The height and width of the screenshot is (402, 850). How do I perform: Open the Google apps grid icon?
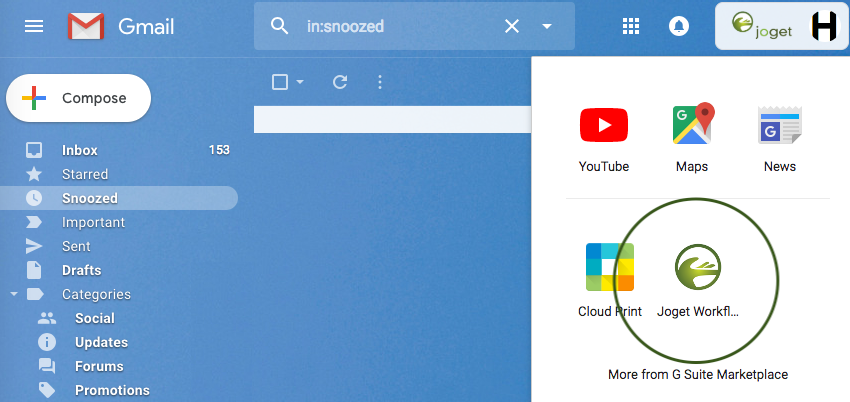click(x=631, y=26)
